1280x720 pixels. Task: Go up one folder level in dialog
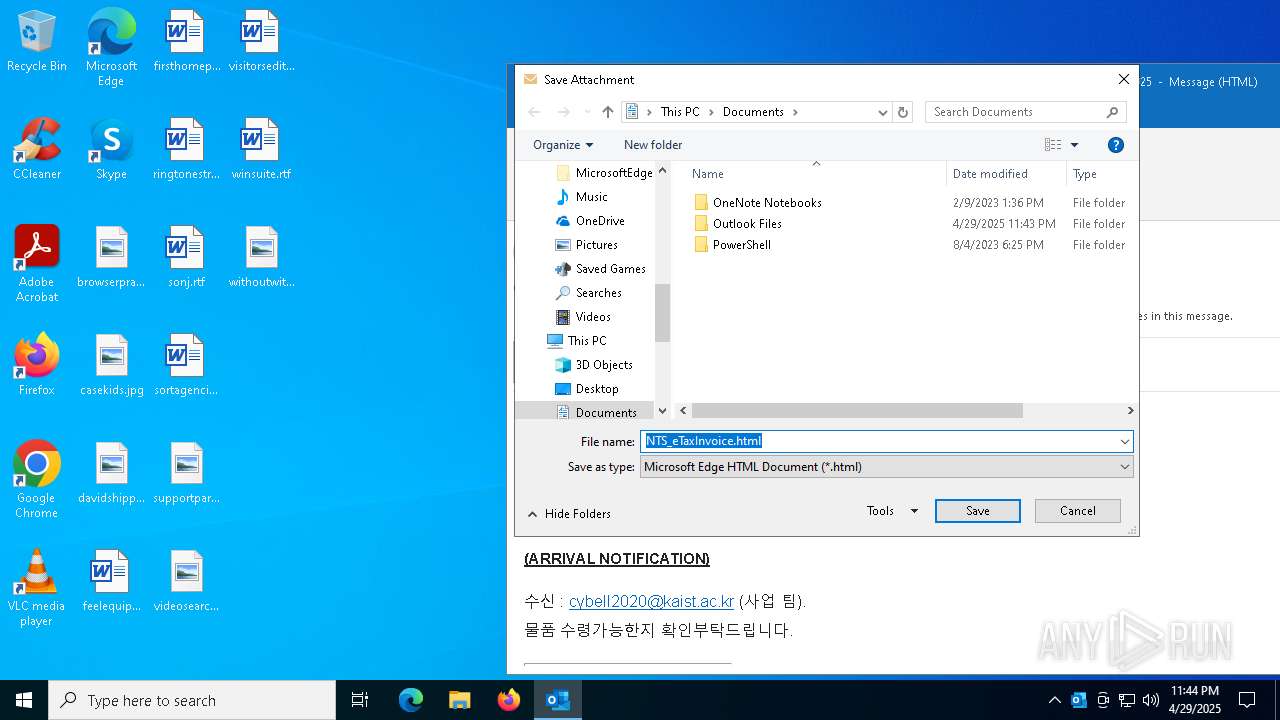pos(608,112)
